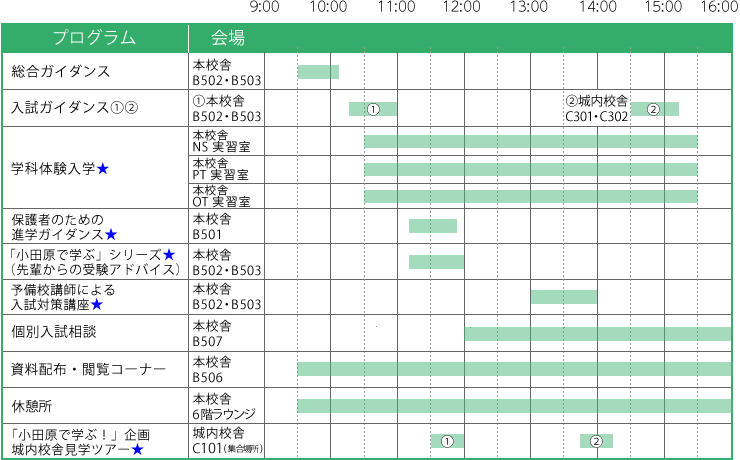The height and width of the screenshot is (460, 740).
Task: Select the 総合ガイダンス time bar
Action: coord(318,72)
